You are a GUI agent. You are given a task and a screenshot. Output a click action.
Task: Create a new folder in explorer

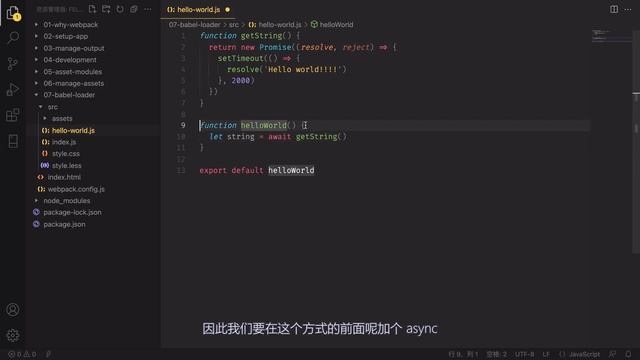pyautogui.click(x=106, y=9)
